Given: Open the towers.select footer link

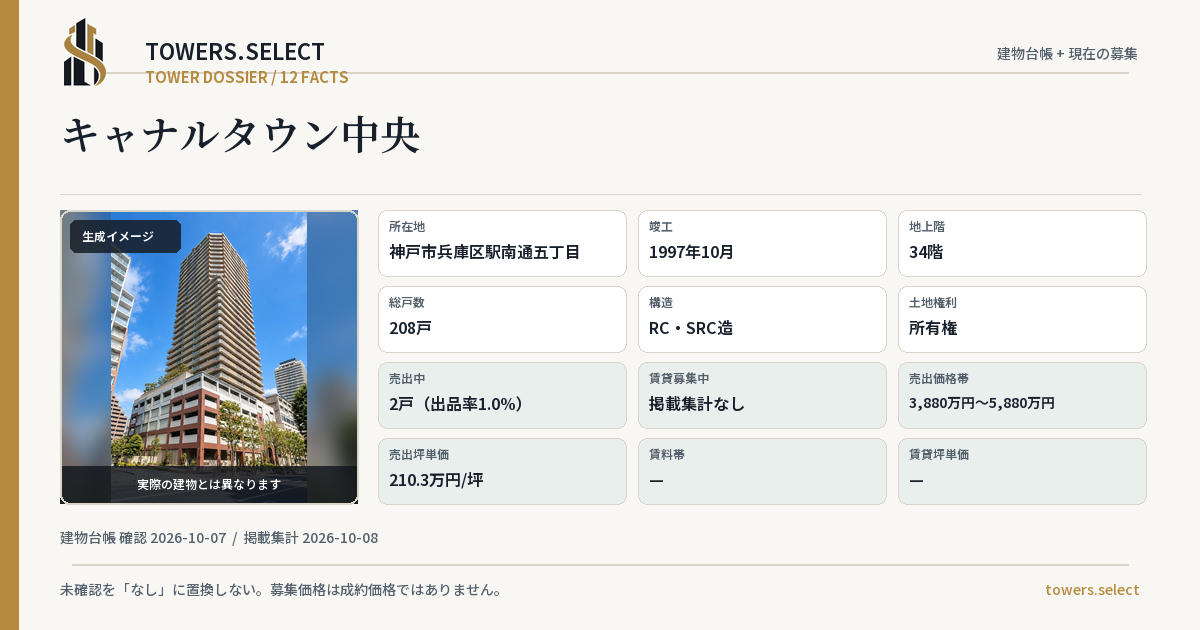Looking at the screenshot, I should click(1092, 590).
